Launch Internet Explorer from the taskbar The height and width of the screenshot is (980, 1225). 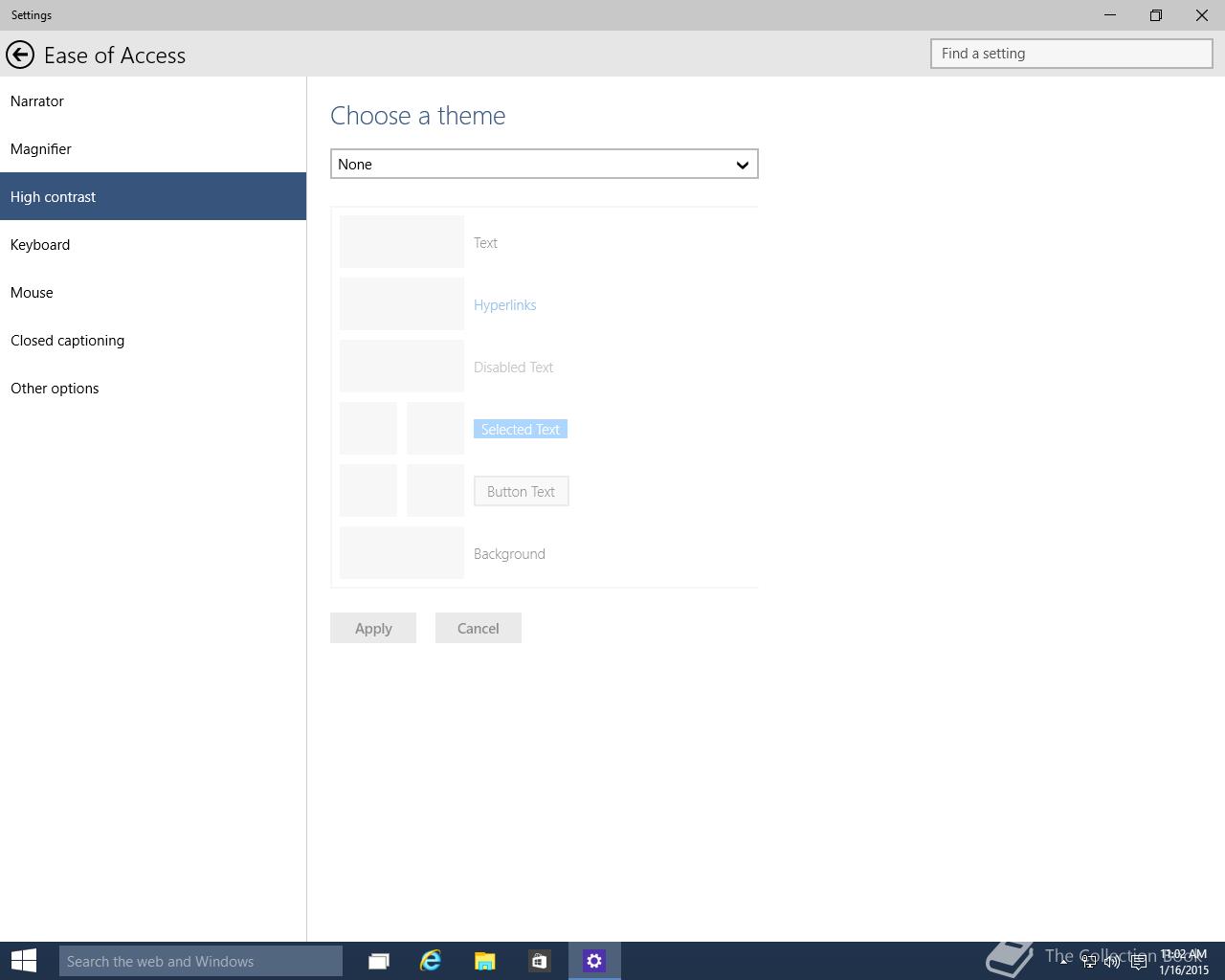(x=431, y=961)
